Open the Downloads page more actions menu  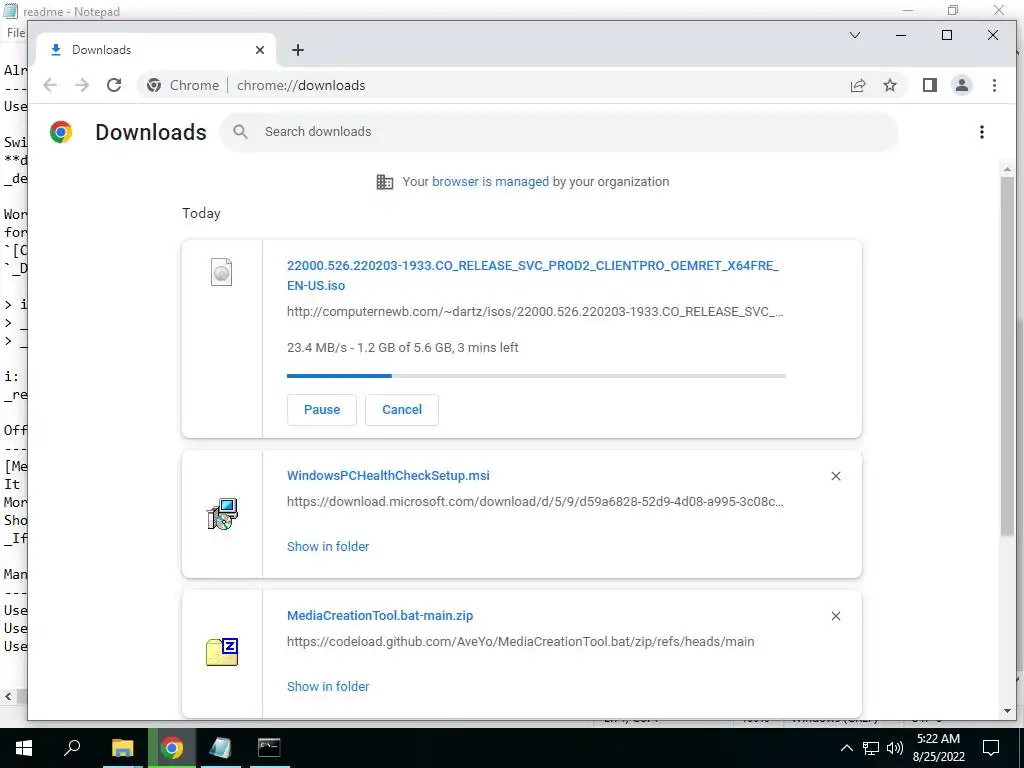[x=982, y=133]
